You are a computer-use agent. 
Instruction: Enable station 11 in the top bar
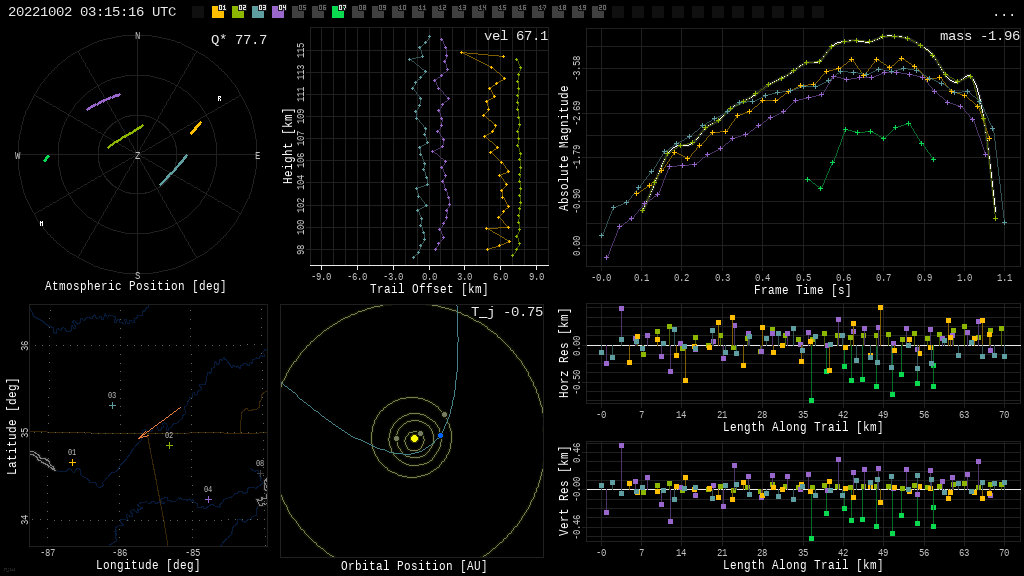418,11
